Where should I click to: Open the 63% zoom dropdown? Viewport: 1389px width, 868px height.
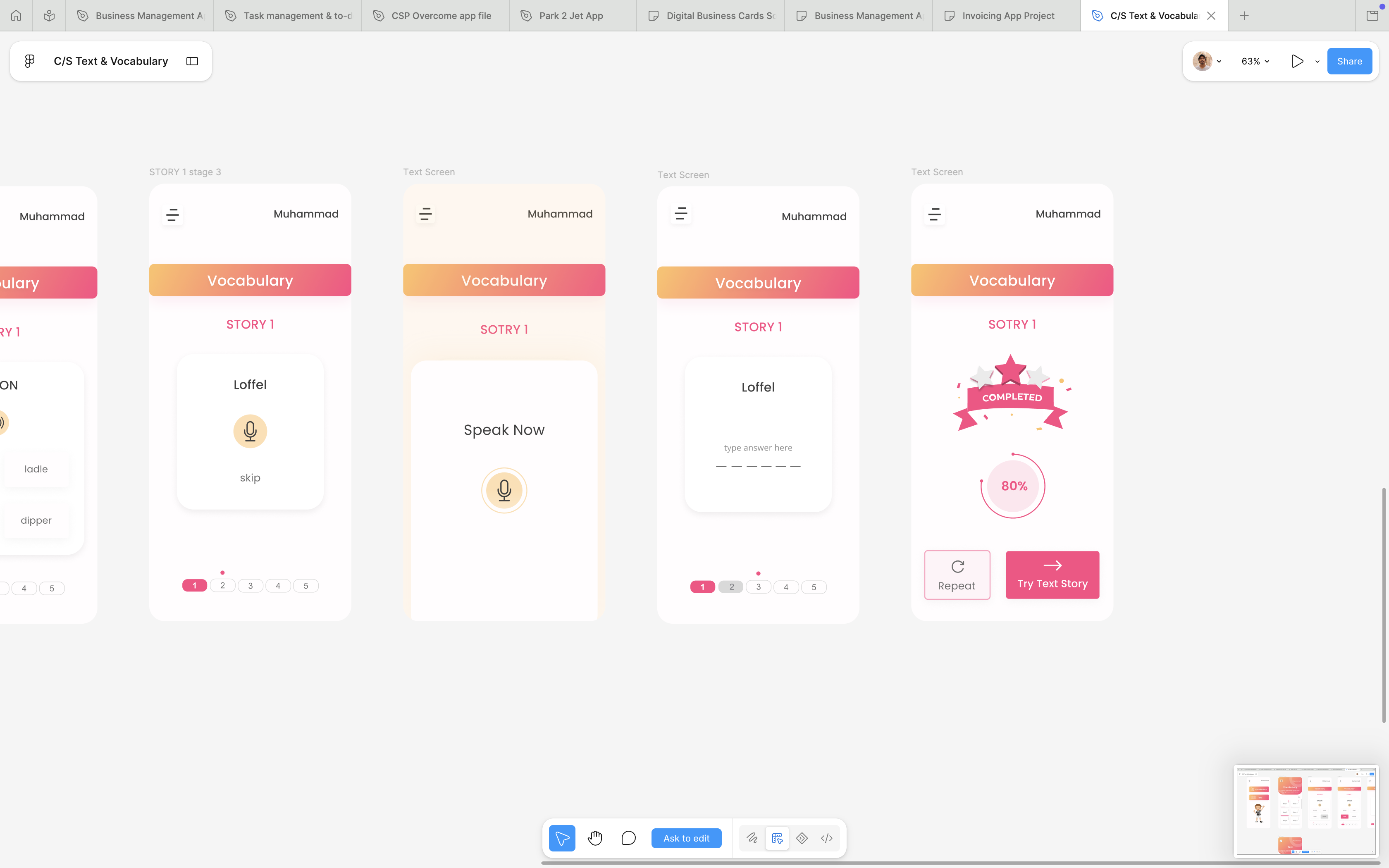coord(1255,62)
